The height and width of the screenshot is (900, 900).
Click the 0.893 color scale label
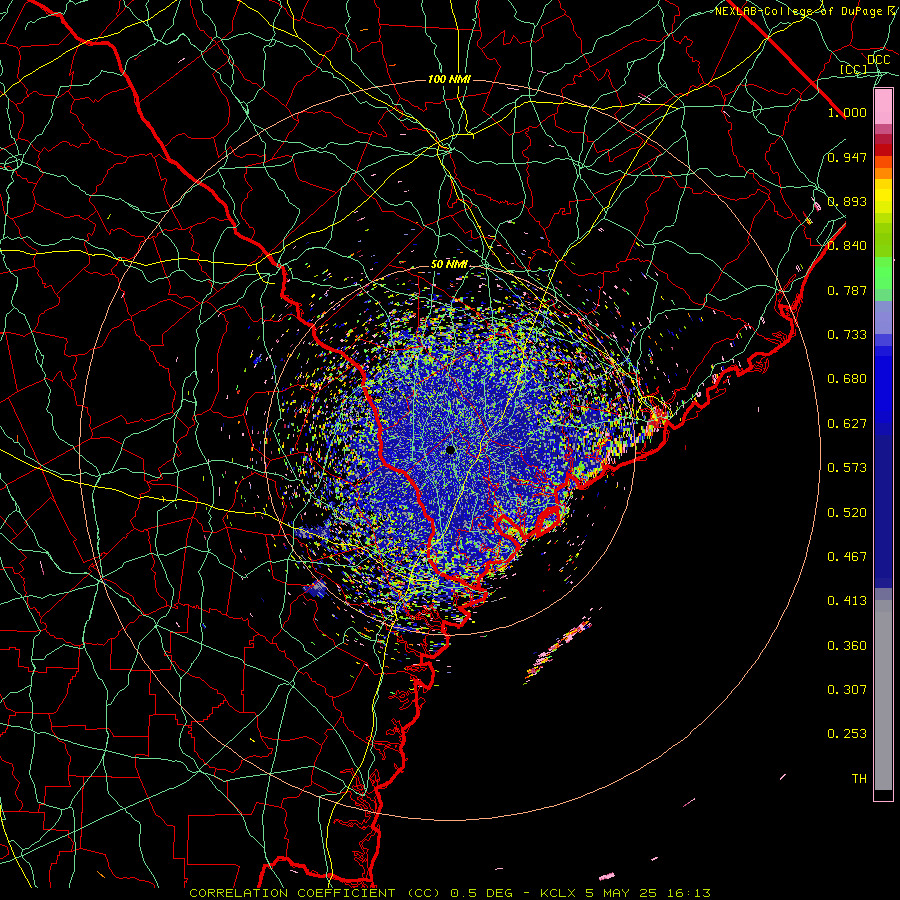[x=847, y=201]
